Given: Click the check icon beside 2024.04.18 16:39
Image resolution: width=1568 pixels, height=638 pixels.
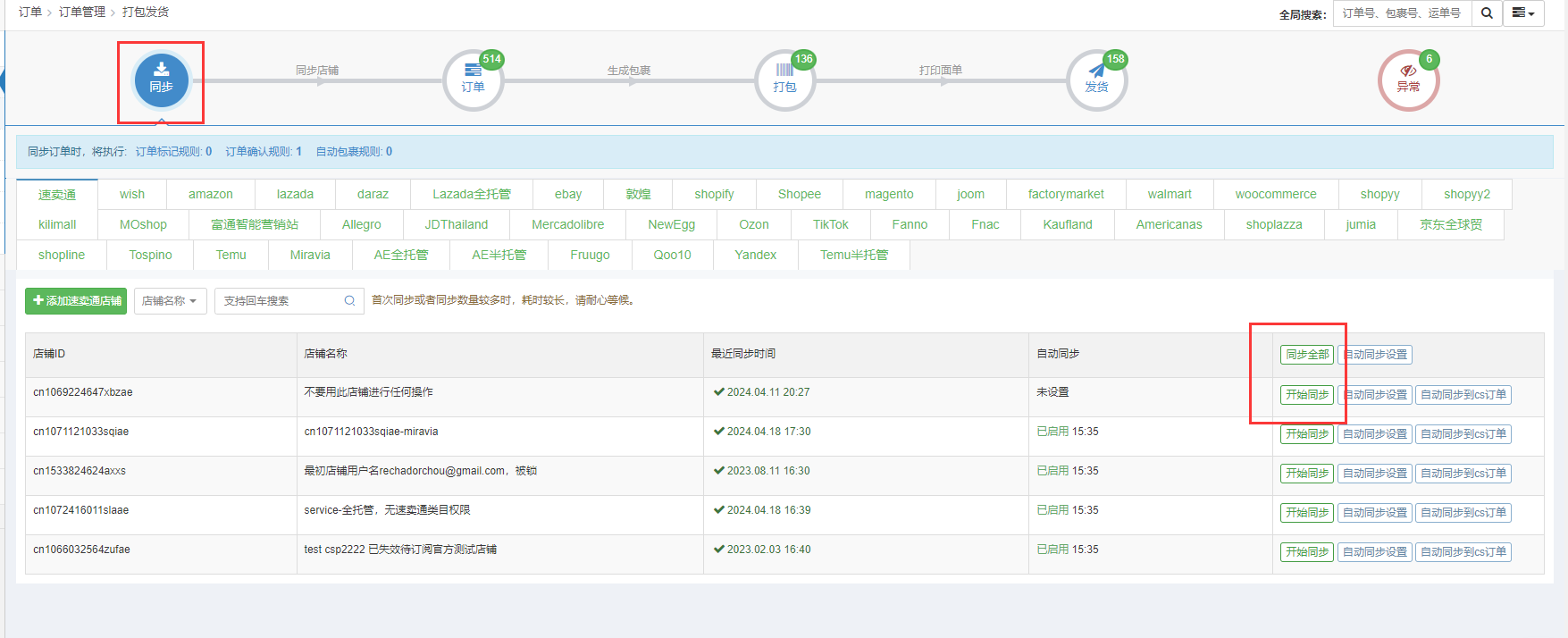Looking at the screenshot, I should coord(718,510).
